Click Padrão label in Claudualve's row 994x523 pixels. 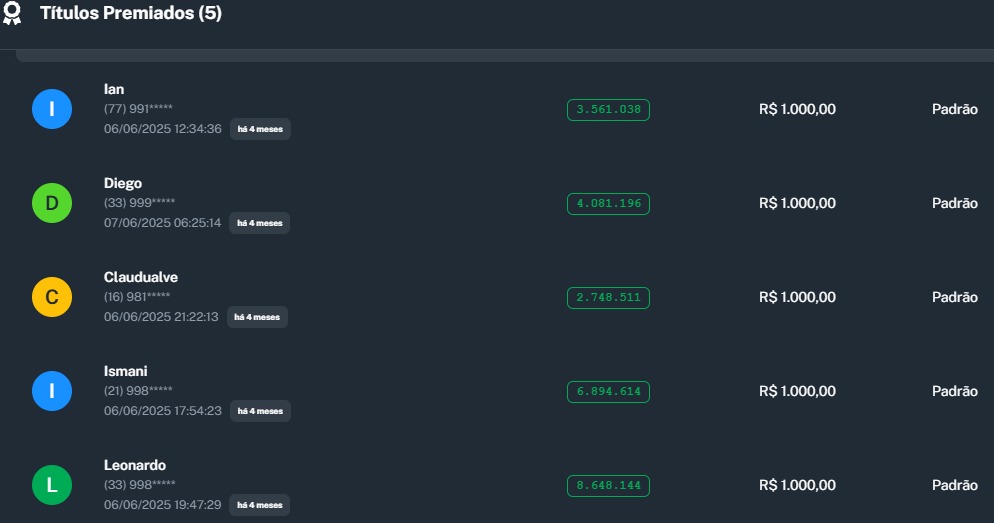(x=954, y=297)
